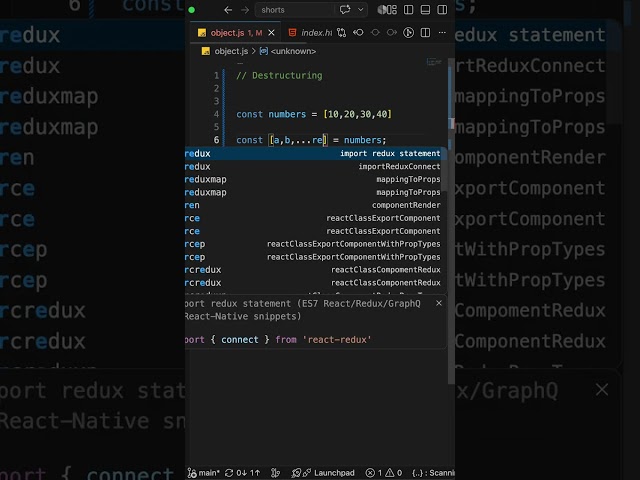Toggle the primary side bar
The height and width of the screenshot is (480, 640).
pos(408,10)
